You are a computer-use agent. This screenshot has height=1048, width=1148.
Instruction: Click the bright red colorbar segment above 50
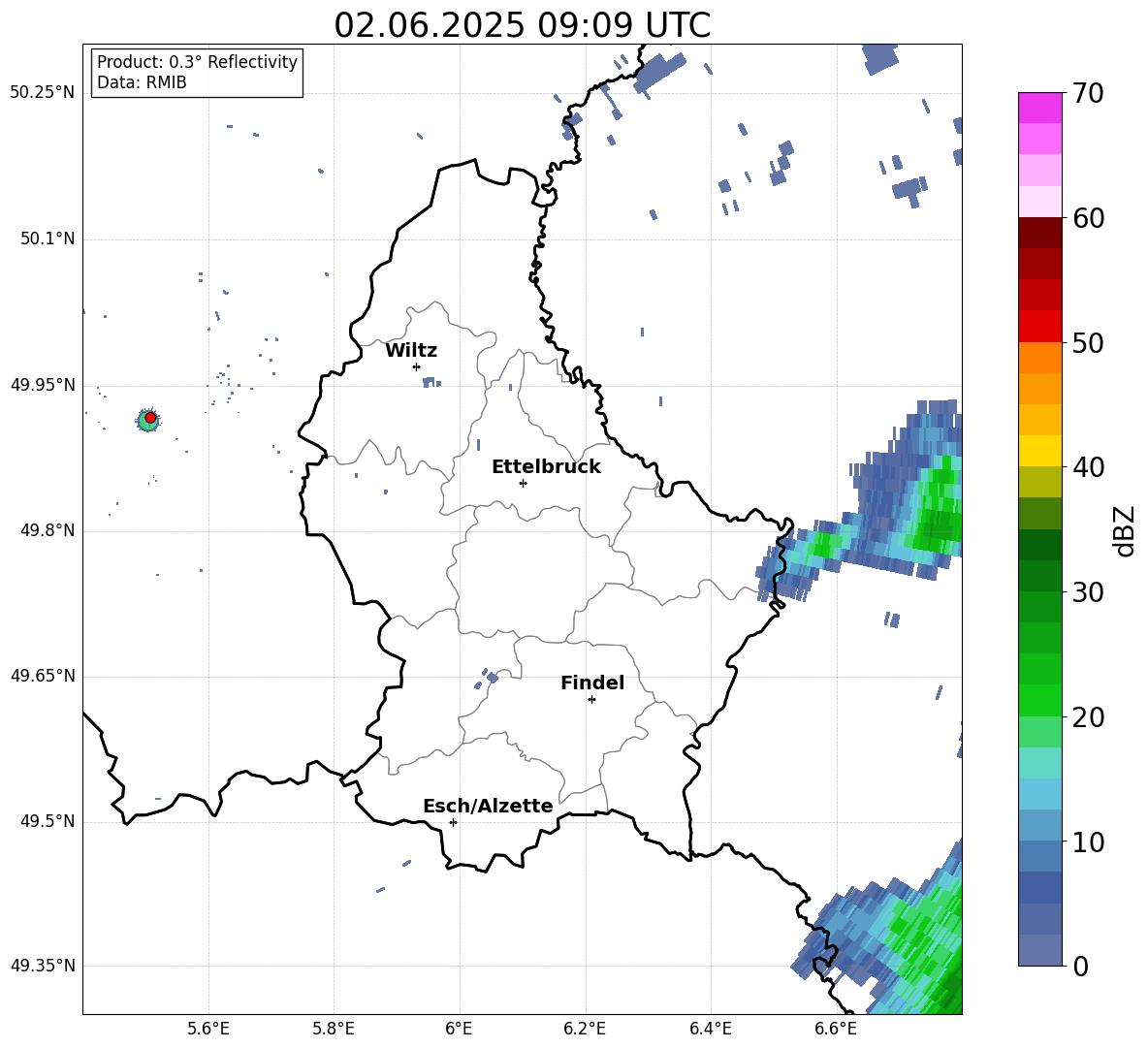[x=1039, y=327]
